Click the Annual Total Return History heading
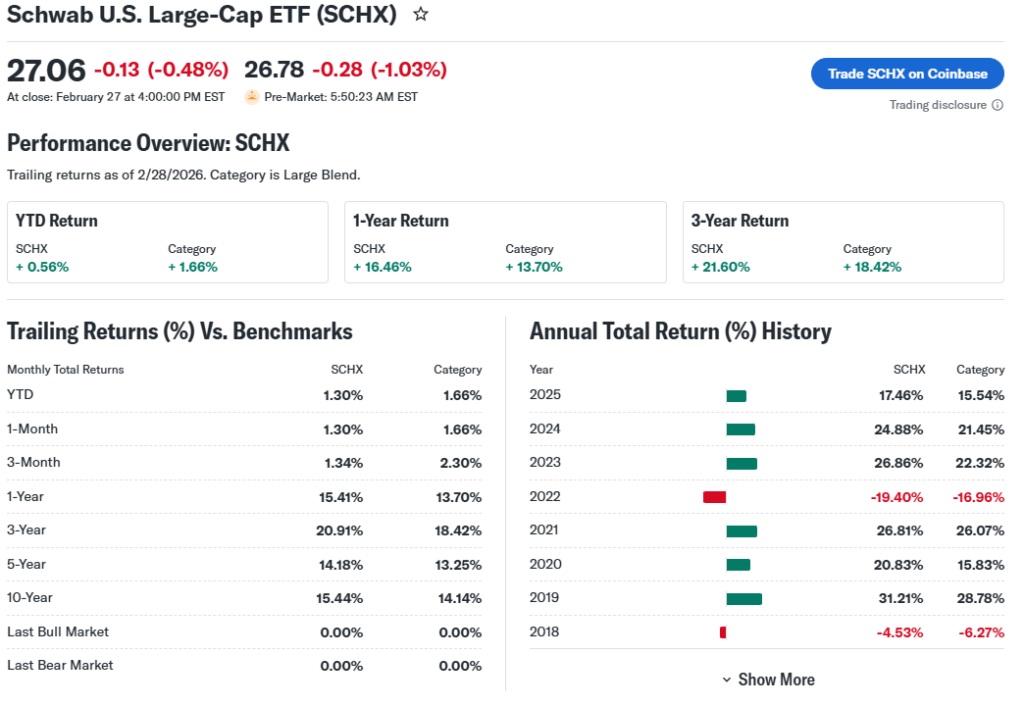 pyautogui.click(x=680, y=331)
